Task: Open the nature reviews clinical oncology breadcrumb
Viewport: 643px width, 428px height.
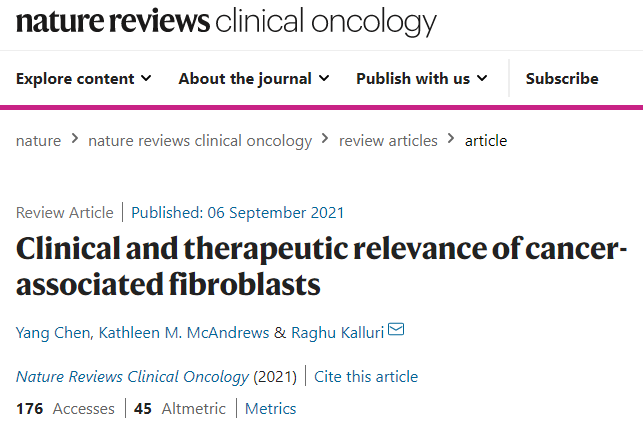Action: point(200,141)
